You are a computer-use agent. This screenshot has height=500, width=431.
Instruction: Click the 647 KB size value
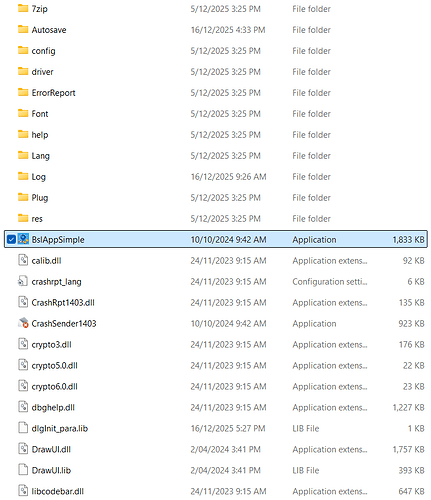point(411,492)
